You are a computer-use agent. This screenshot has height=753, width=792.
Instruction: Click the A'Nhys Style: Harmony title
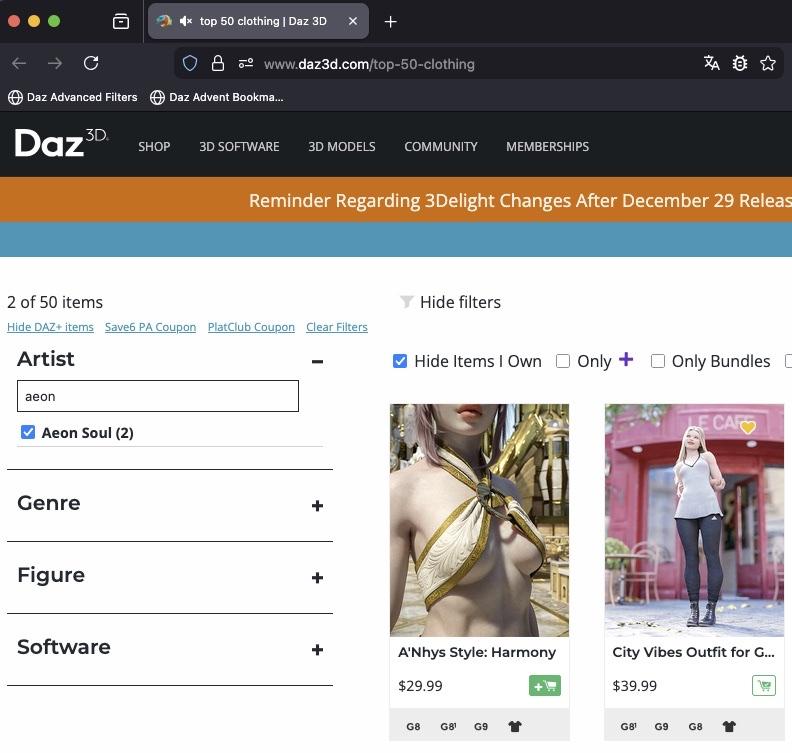(x=477, y=652)
